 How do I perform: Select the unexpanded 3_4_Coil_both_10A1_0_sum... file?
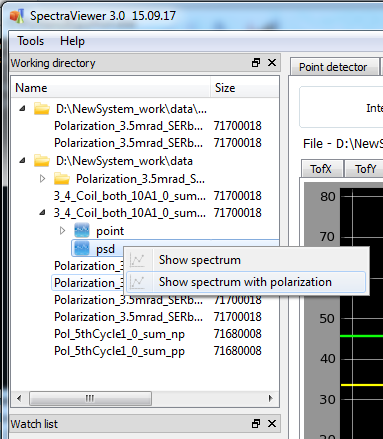pyautogui.click(x=130, y=196)
